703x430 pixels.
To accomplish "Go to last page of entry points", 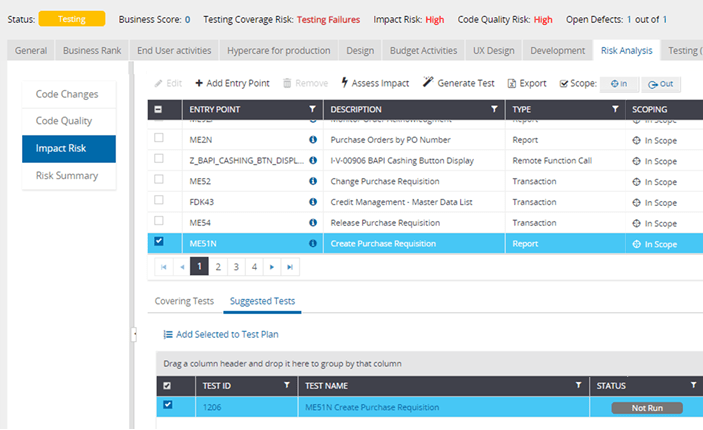I will [290, 267].
